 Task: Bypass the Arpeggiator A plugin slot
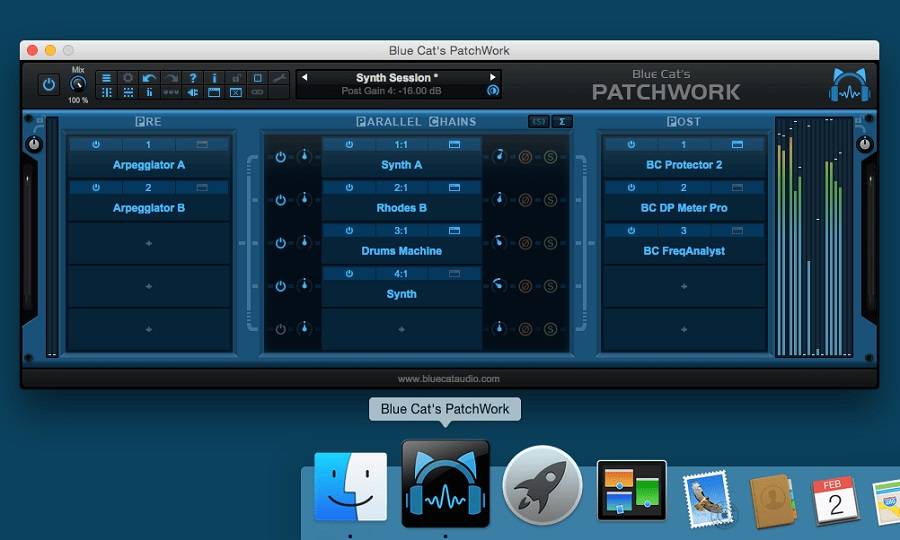96,145
